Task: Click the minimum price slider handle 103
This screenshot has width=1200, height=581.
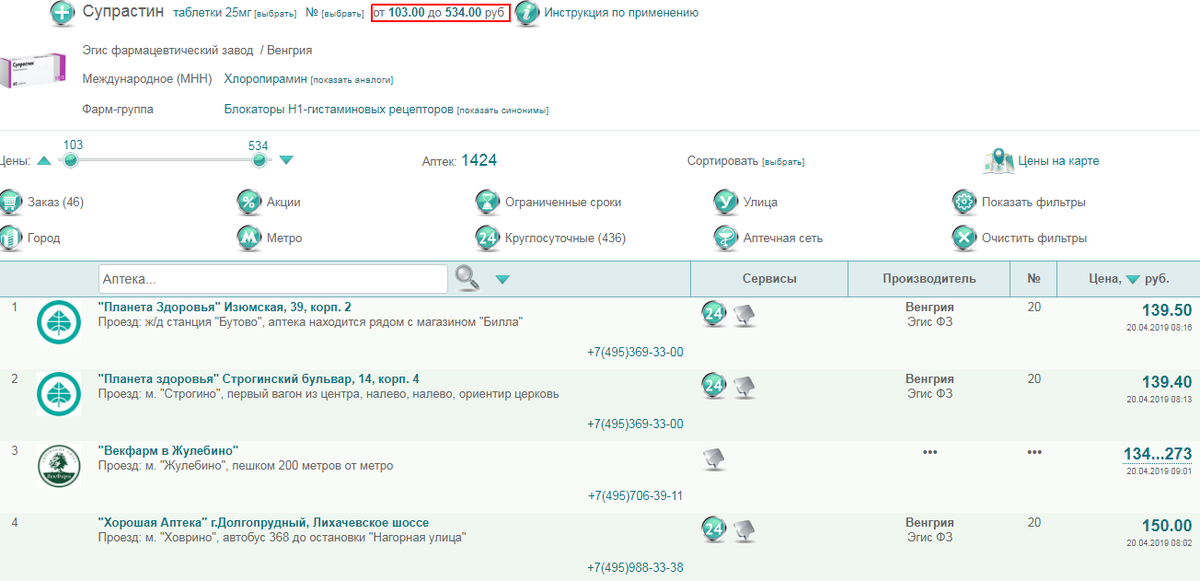Action: coord(71,160)
